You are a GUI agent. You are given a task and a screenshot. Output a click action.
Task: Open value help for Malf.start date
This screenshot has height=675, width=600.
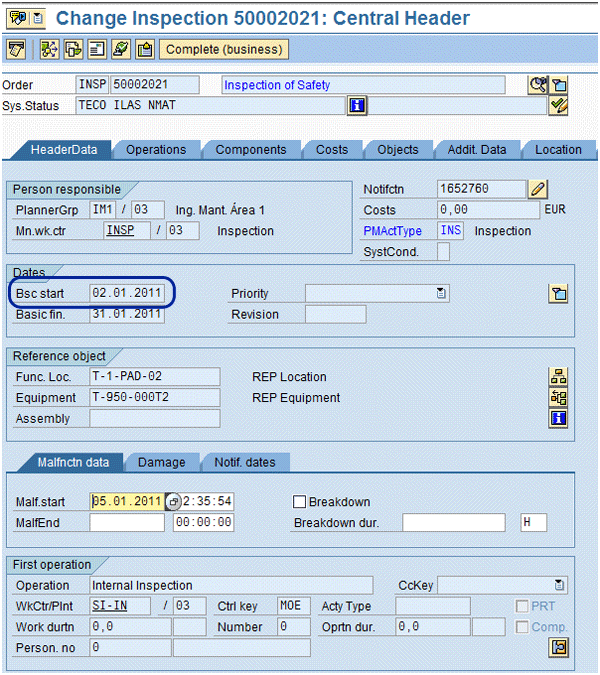coord(172,502)
